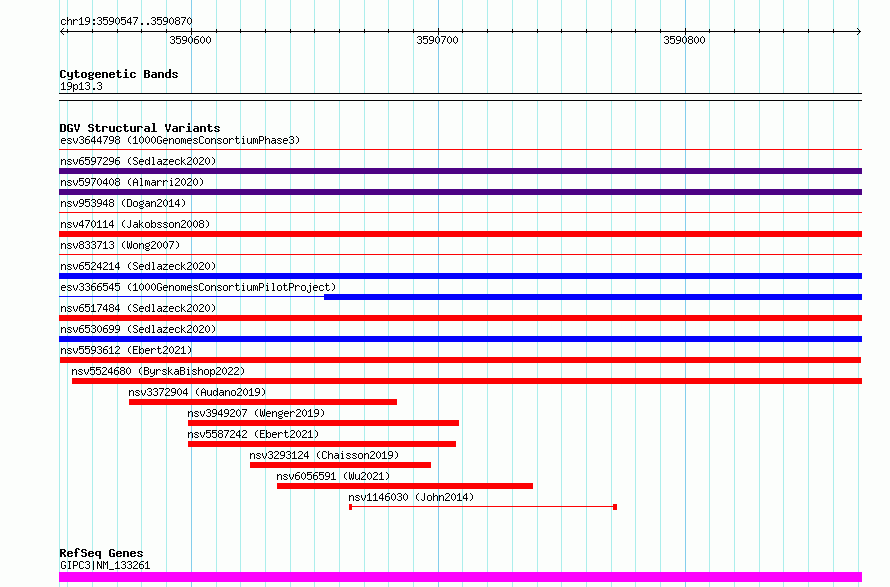Screen dimensions: 890x587
Task: Click the red bar under nsv3293124
Action: click(x=340, y=465)
